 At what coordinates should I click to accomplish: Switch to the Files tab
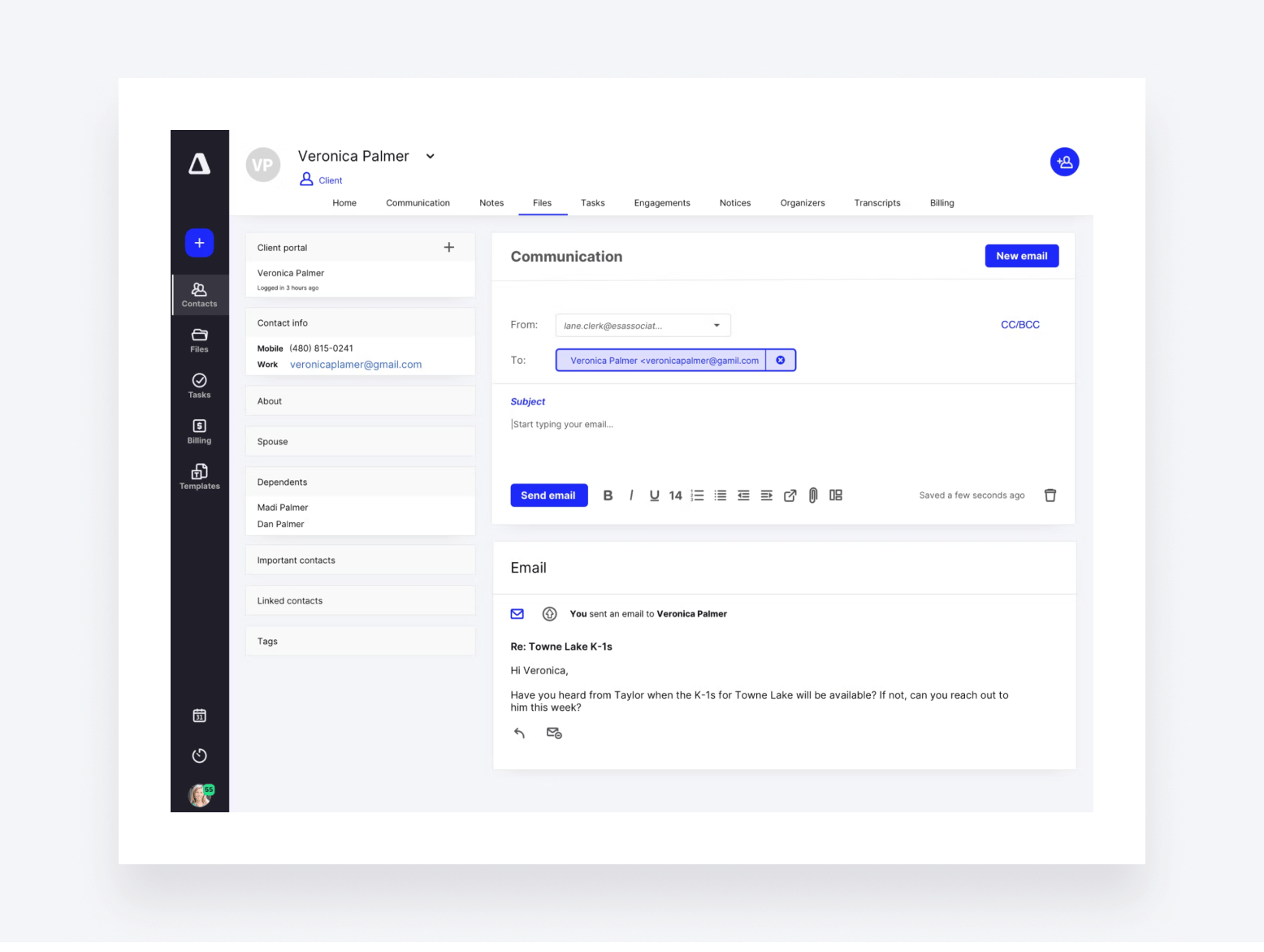pyautogui.click(x=542, y=203)
